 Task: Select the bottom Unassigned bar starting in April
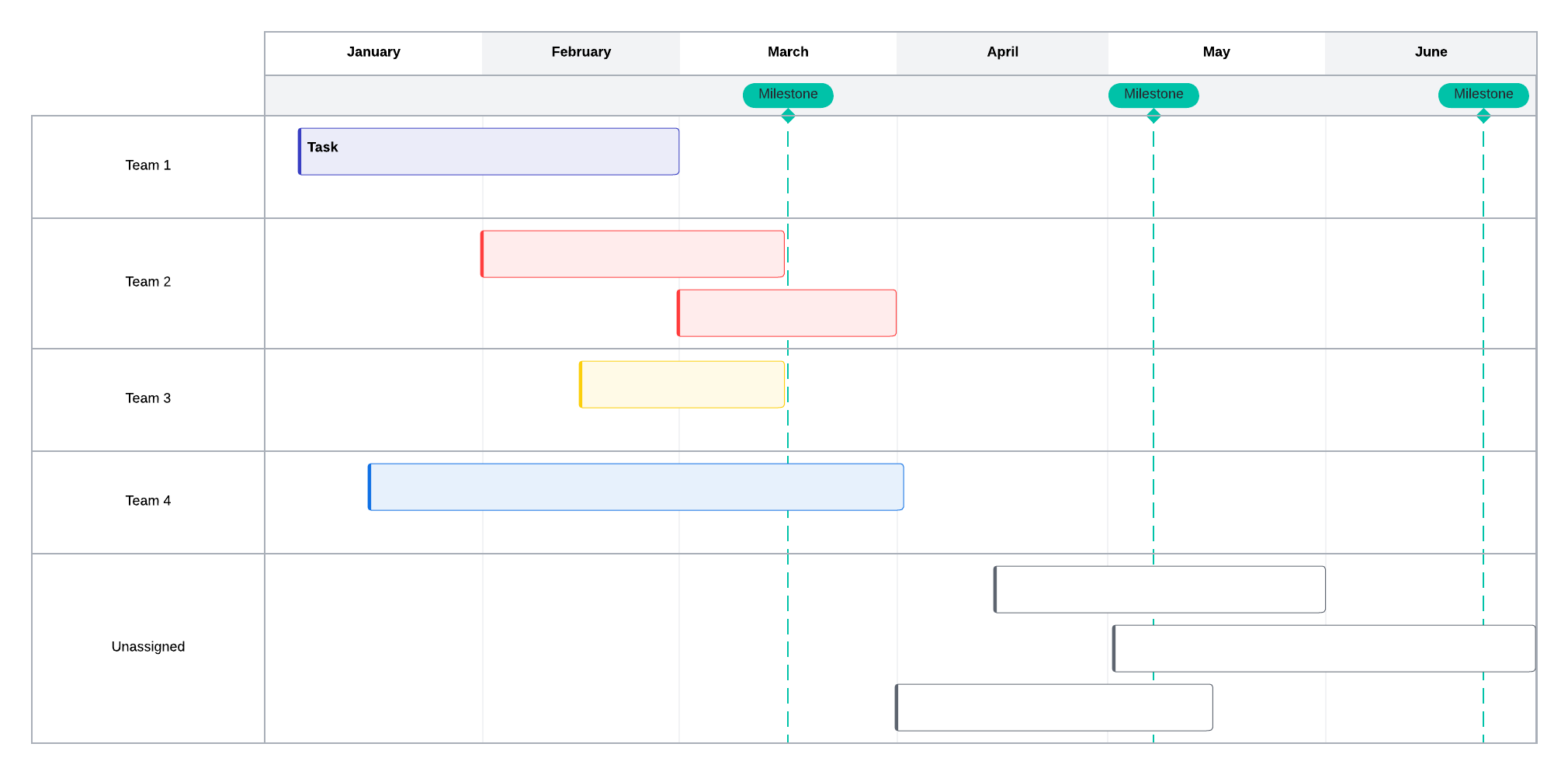1054,707
